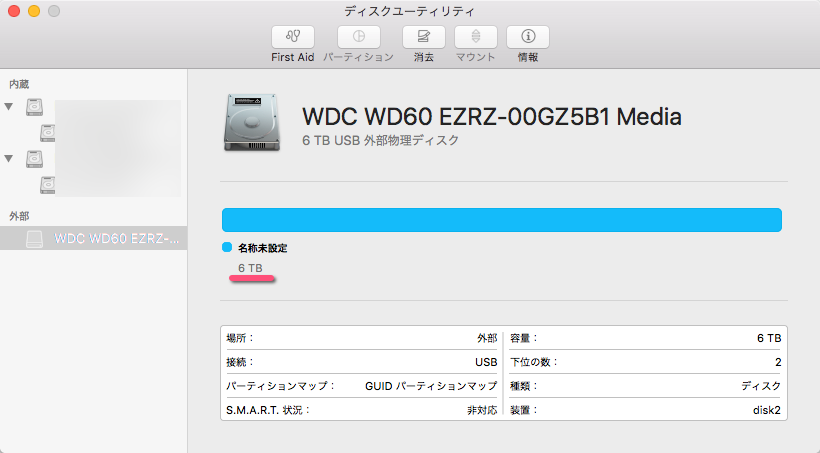
Task: Select the first internal disk icon
Action: click(35, 107)
